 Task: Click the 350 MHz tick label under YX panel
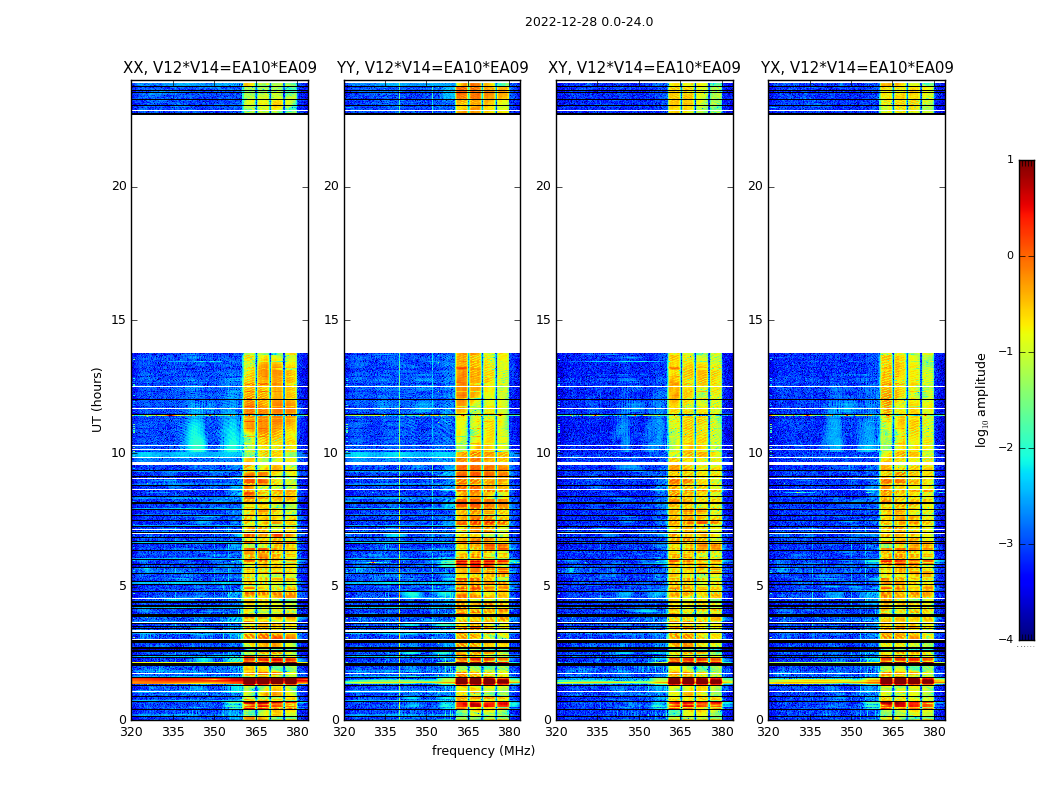pyautogui.click(x=851, y=732)
